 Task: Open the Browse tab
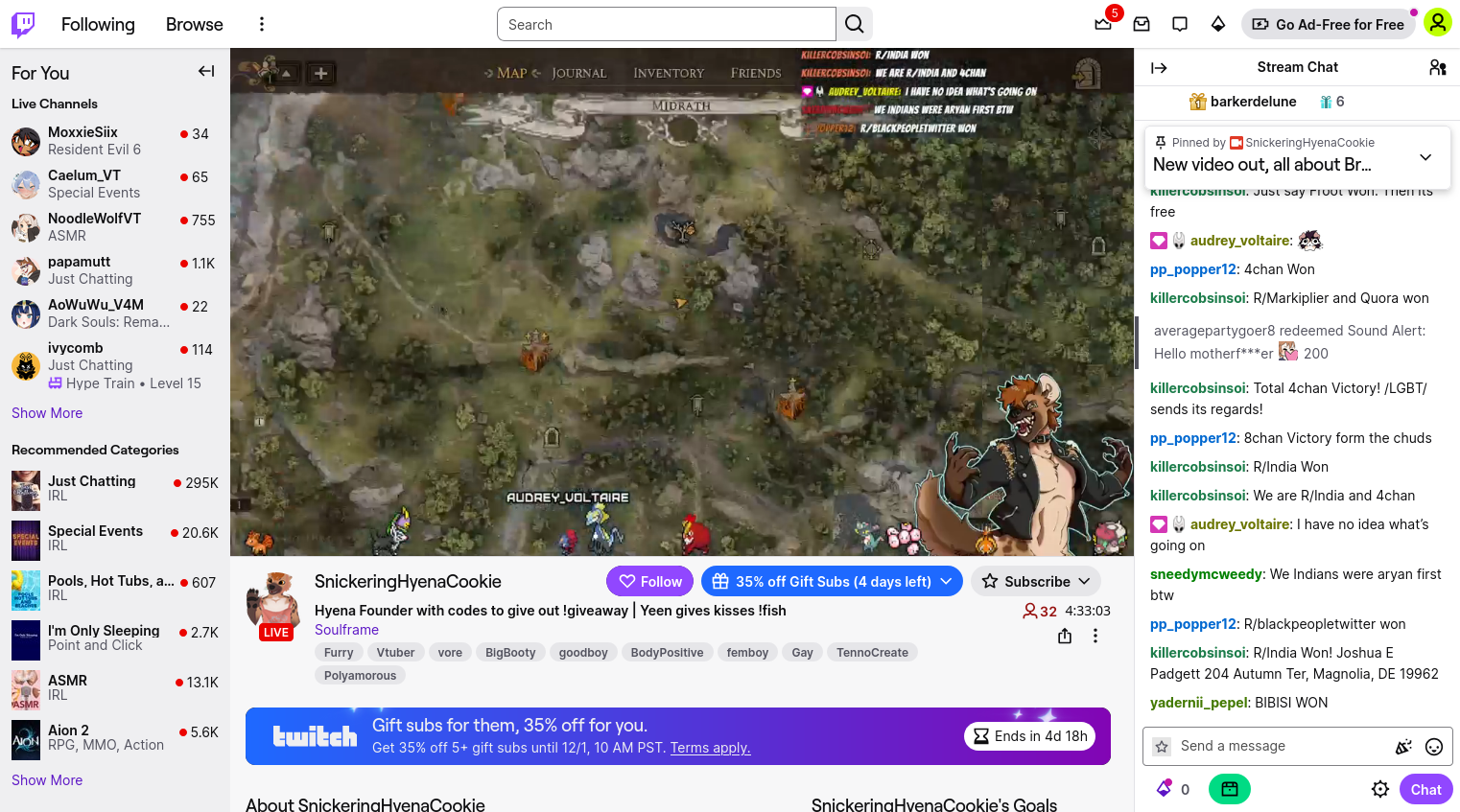tap(194, 24)
